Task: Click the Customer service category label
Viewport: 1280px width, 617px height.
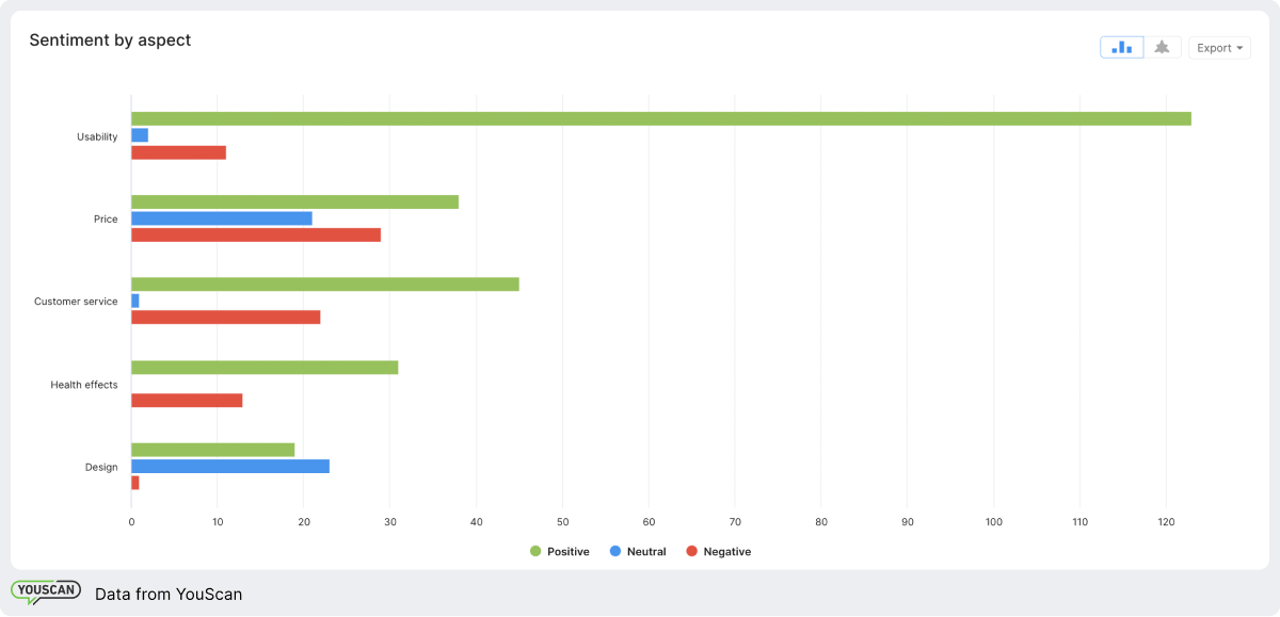Action: point(77,301)
